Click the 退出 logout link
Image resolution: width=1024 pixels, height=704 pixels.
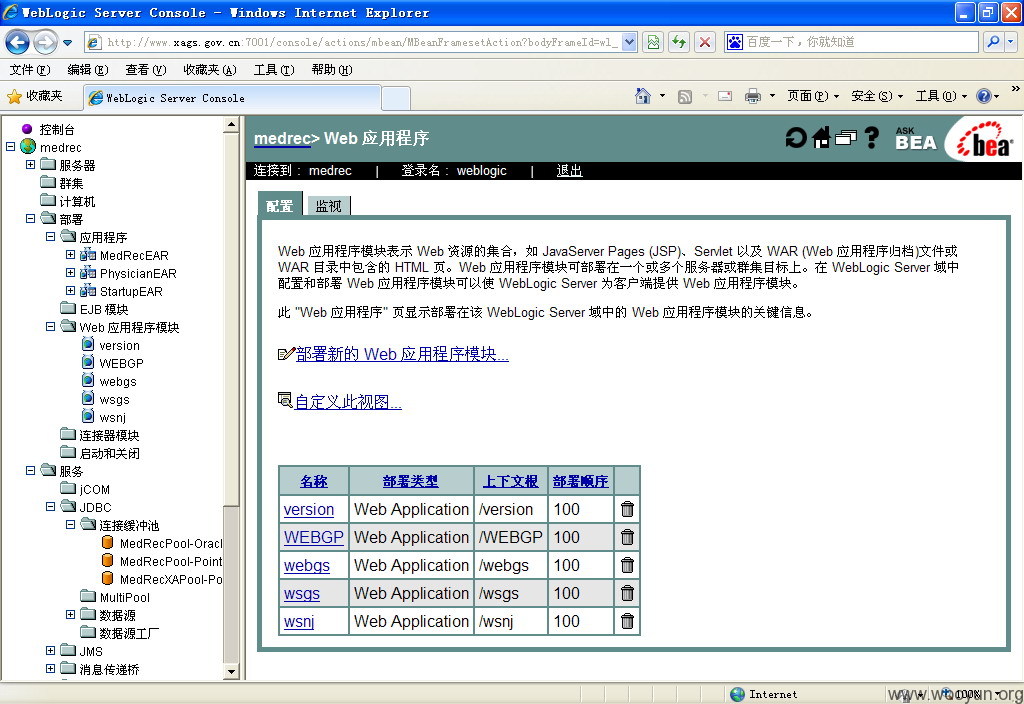[569, 170]
